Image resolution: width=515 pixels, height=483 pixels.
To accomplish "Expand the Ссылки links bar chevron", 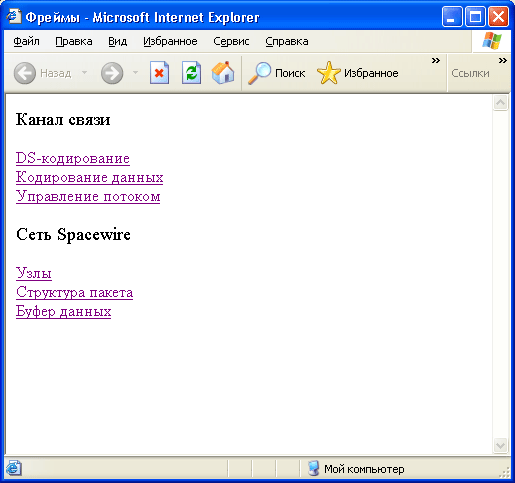I will (x=503, y=61).
